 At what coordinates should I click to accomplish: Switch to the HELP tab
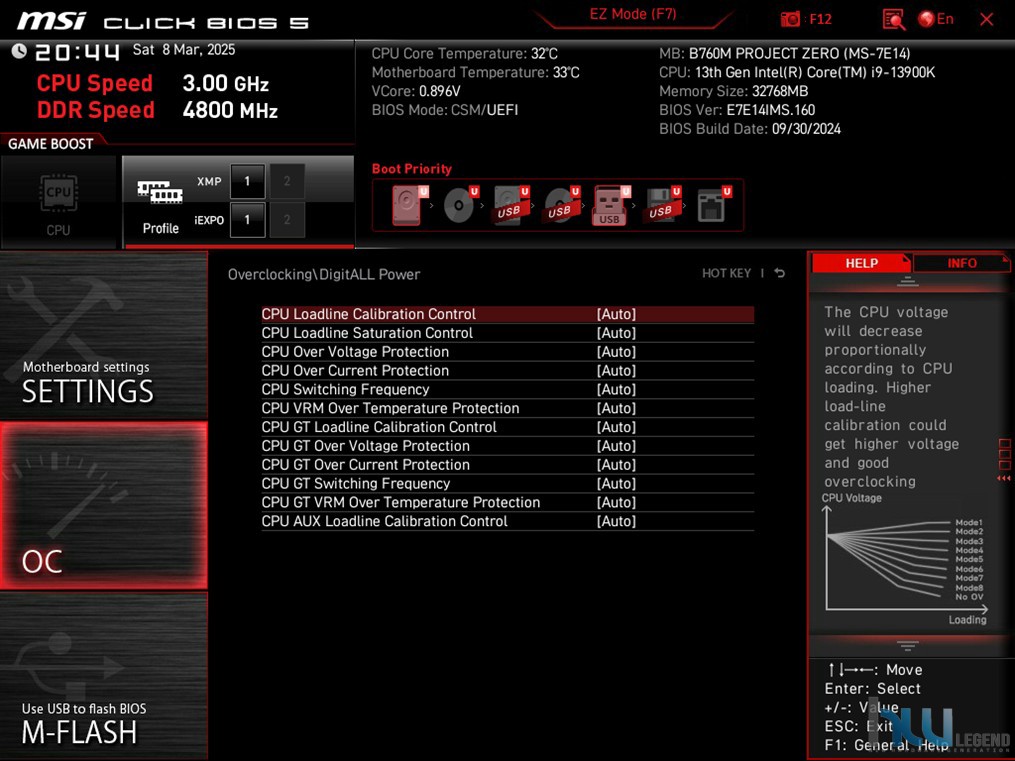[x=861, y=263]
